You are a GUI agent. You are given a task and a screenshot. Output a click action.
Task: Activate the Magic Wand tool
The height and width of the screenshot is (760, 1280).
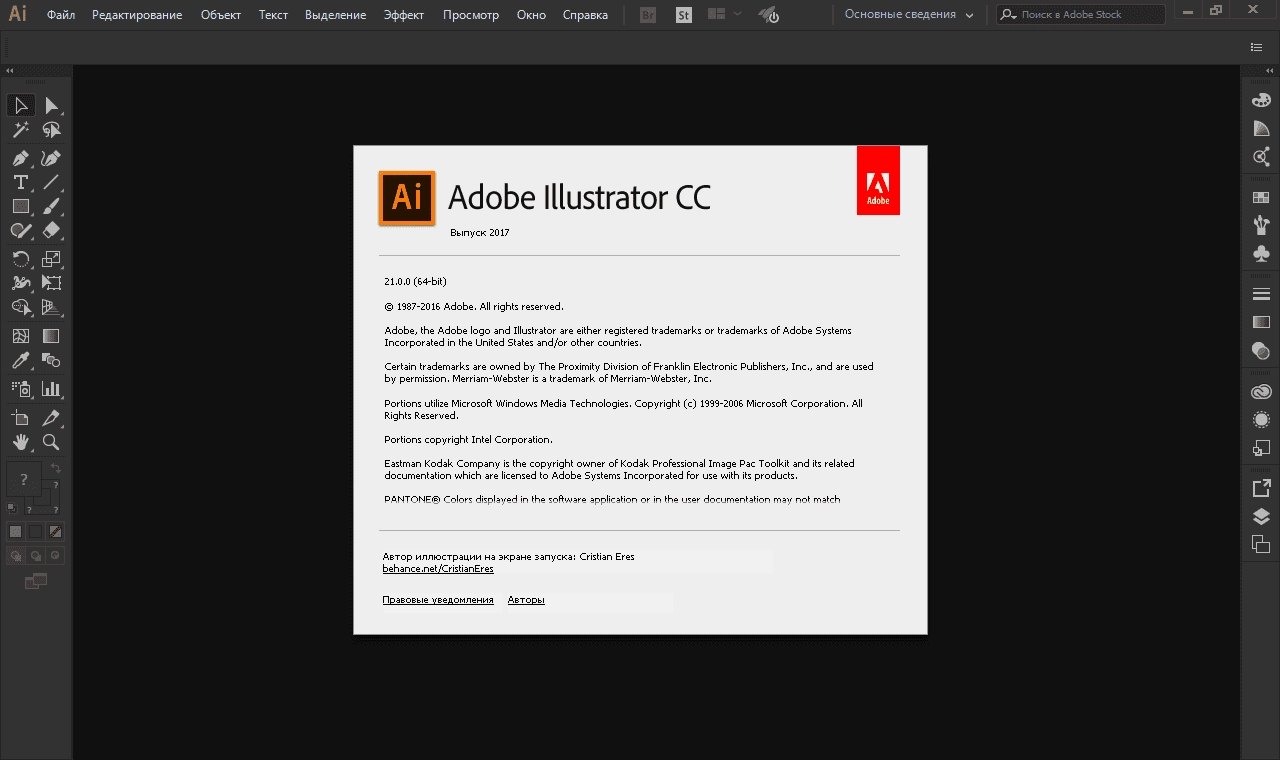(20, 130)
